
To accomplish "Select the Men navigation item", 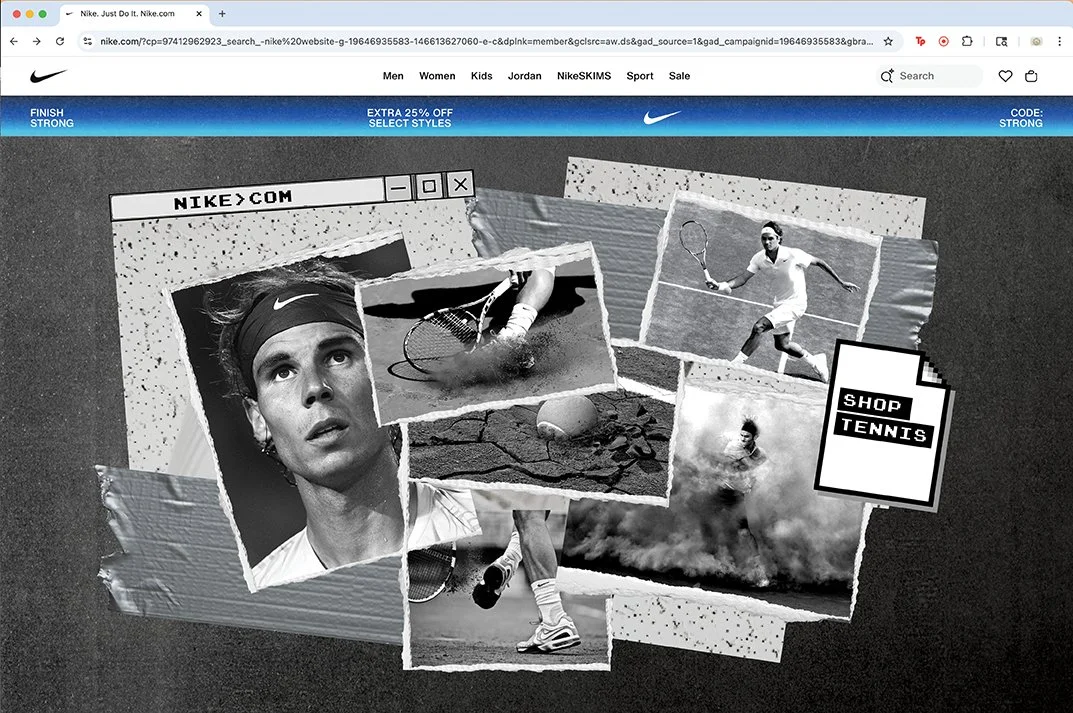I will (x=393, y=75).
